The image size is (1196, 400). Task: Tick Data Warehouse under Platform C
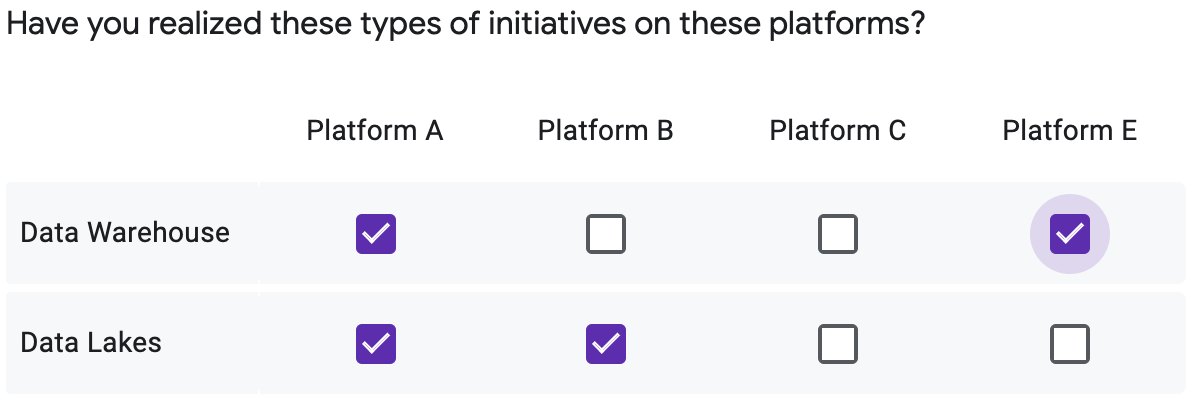coord(838,234)
